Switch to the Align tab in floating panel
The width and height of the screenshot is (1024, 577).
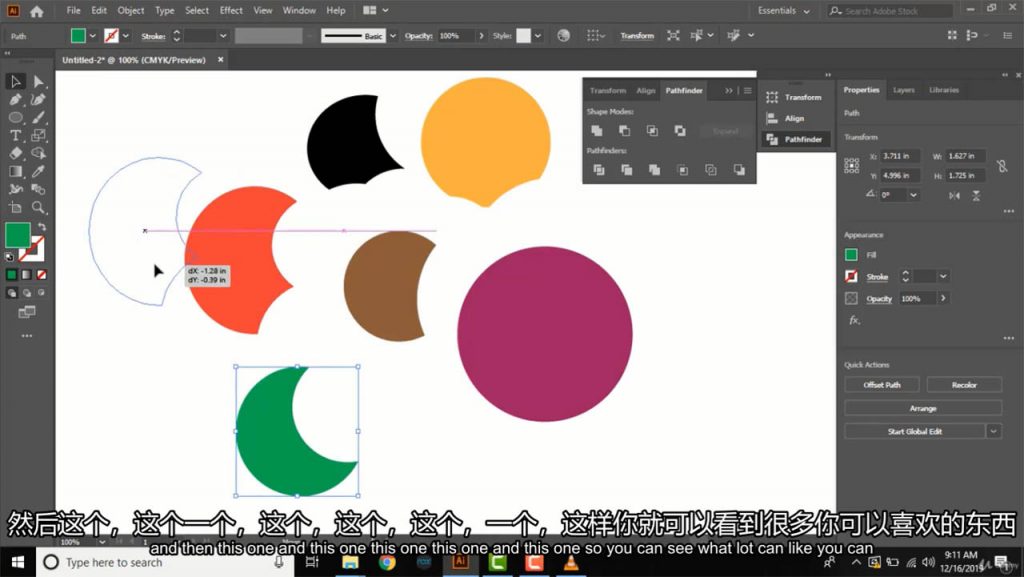[646, 91]
